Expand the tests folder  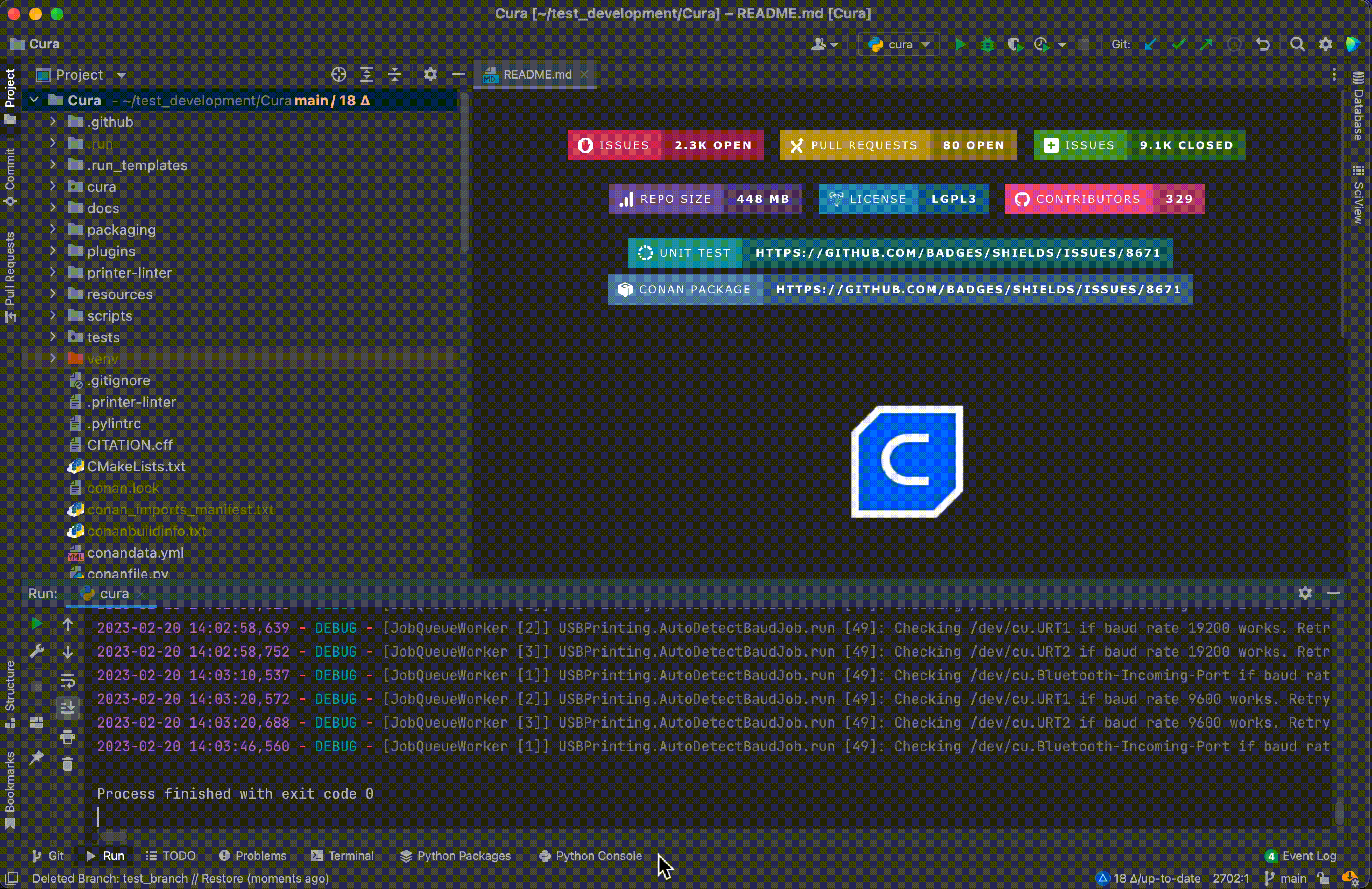(x=53, y=337)
